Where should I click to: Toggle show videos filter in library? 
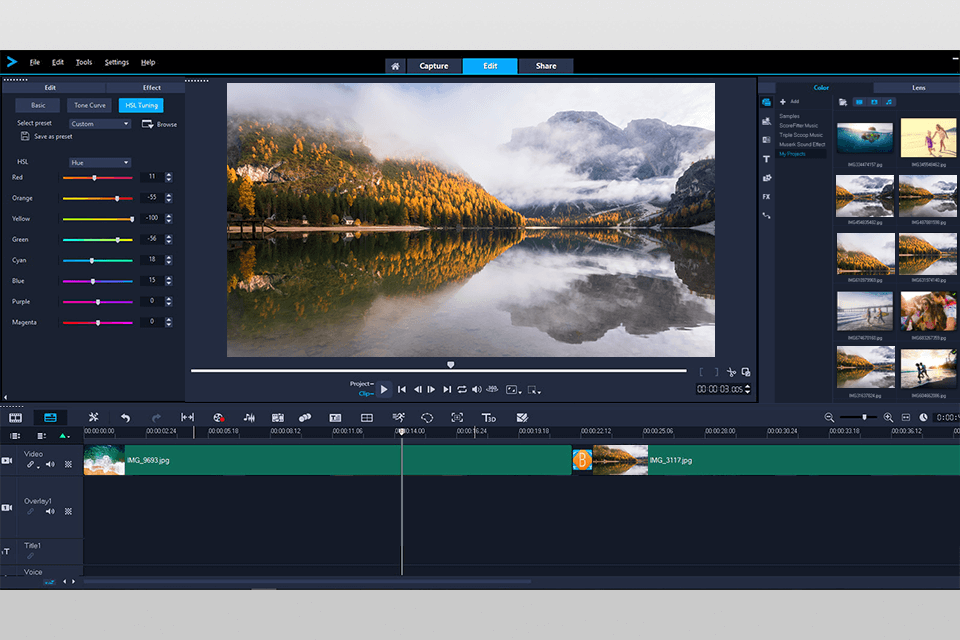click(x=859, y=102)
